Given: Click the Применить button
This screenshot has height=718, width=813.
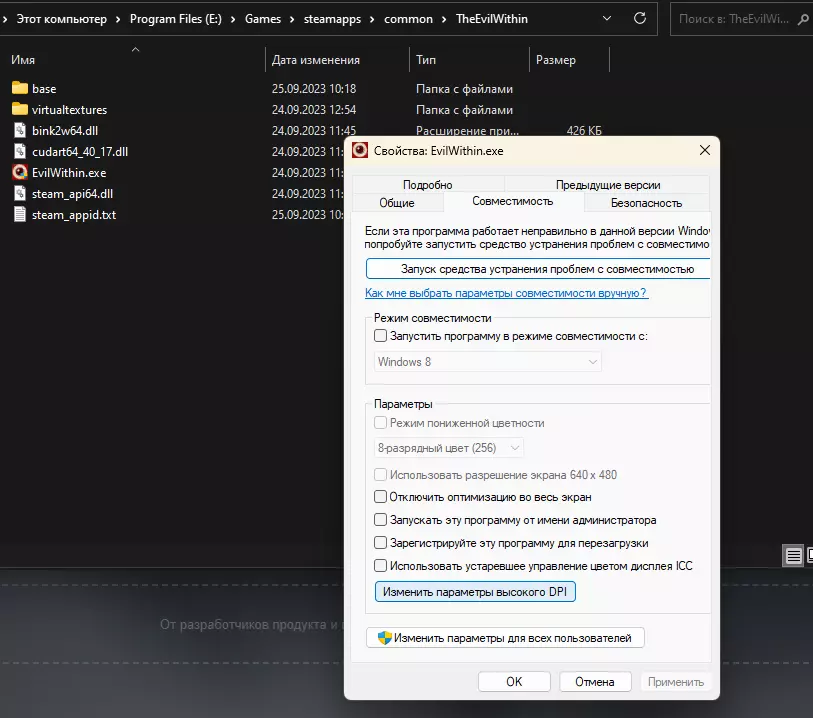Looking at the screenshot, I should tap(676, 681).
